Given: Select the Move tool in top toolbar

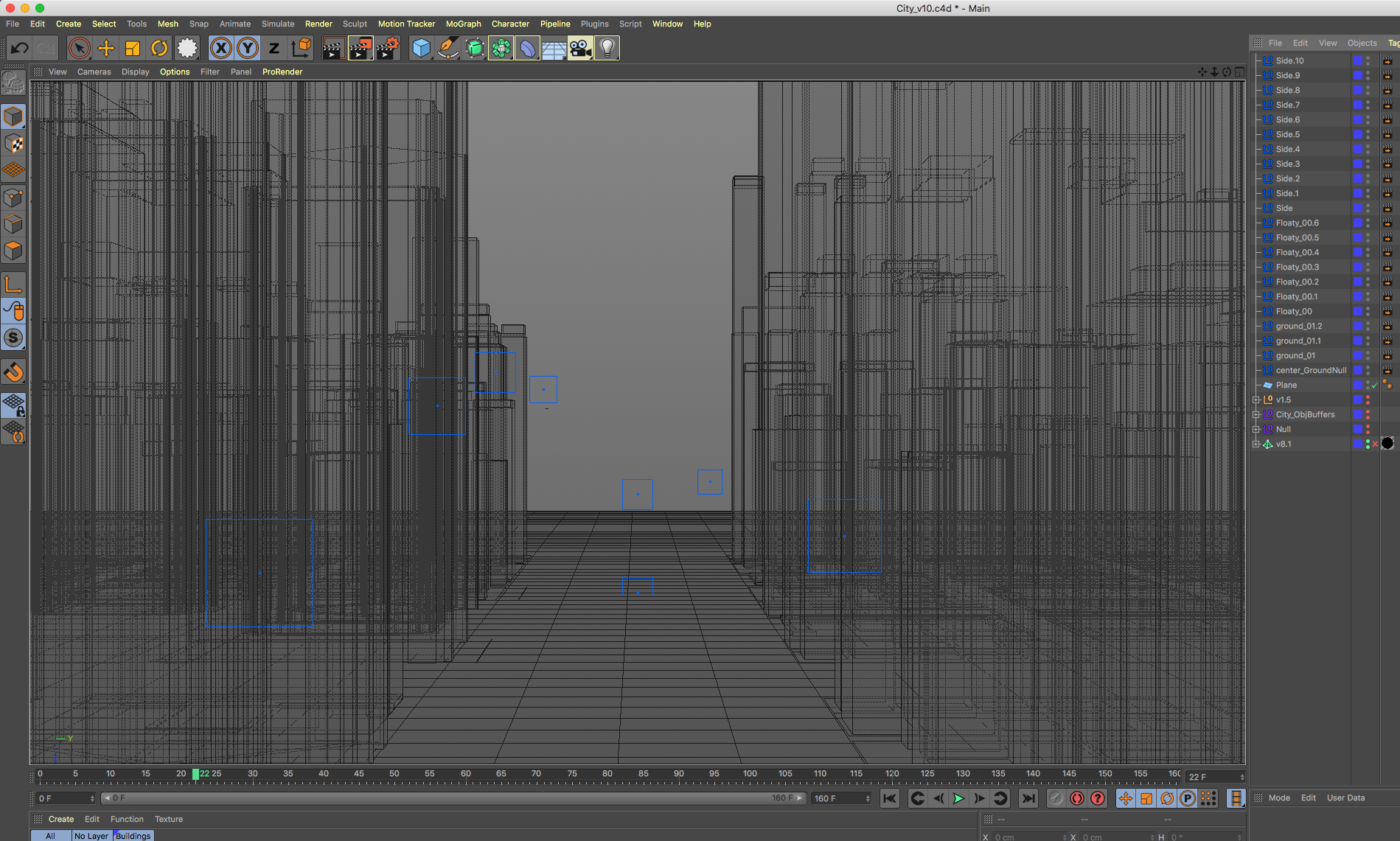Looking at the screenshot, I should pyautogui.click(x=105, y=49).
